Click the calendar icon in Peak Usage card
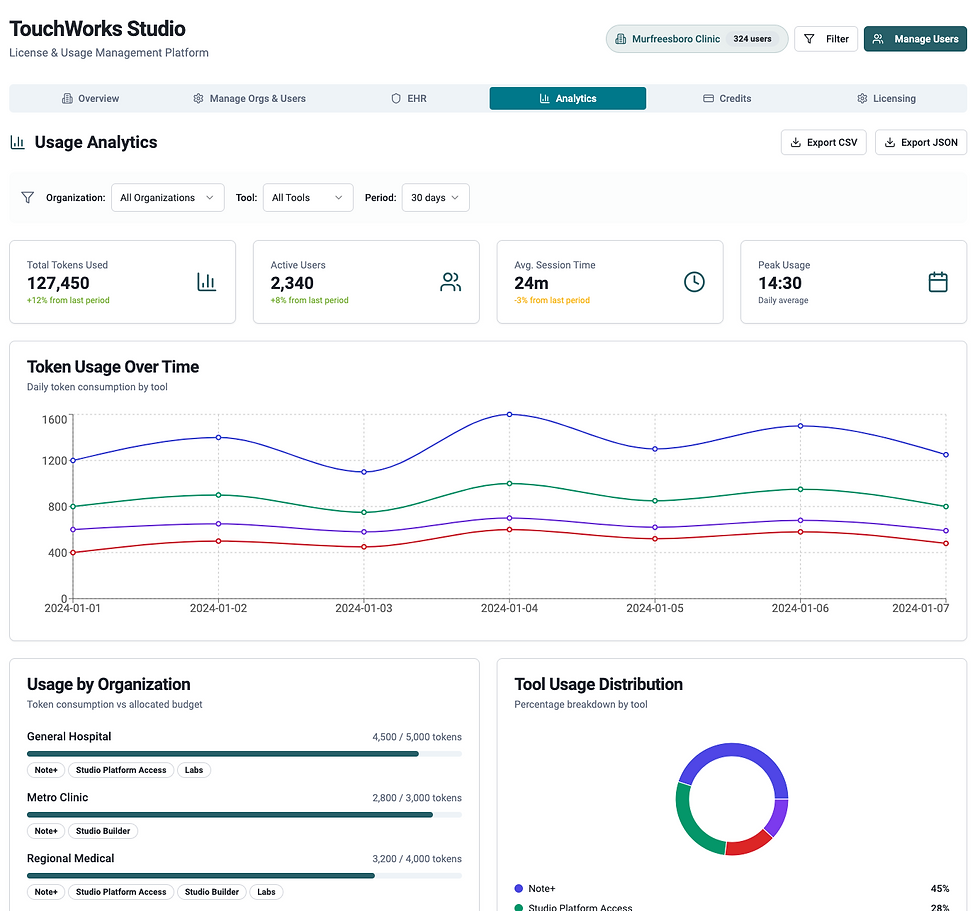Image resolution: width=980 pixels, height=911 pixels. click(x=938, y=282)
